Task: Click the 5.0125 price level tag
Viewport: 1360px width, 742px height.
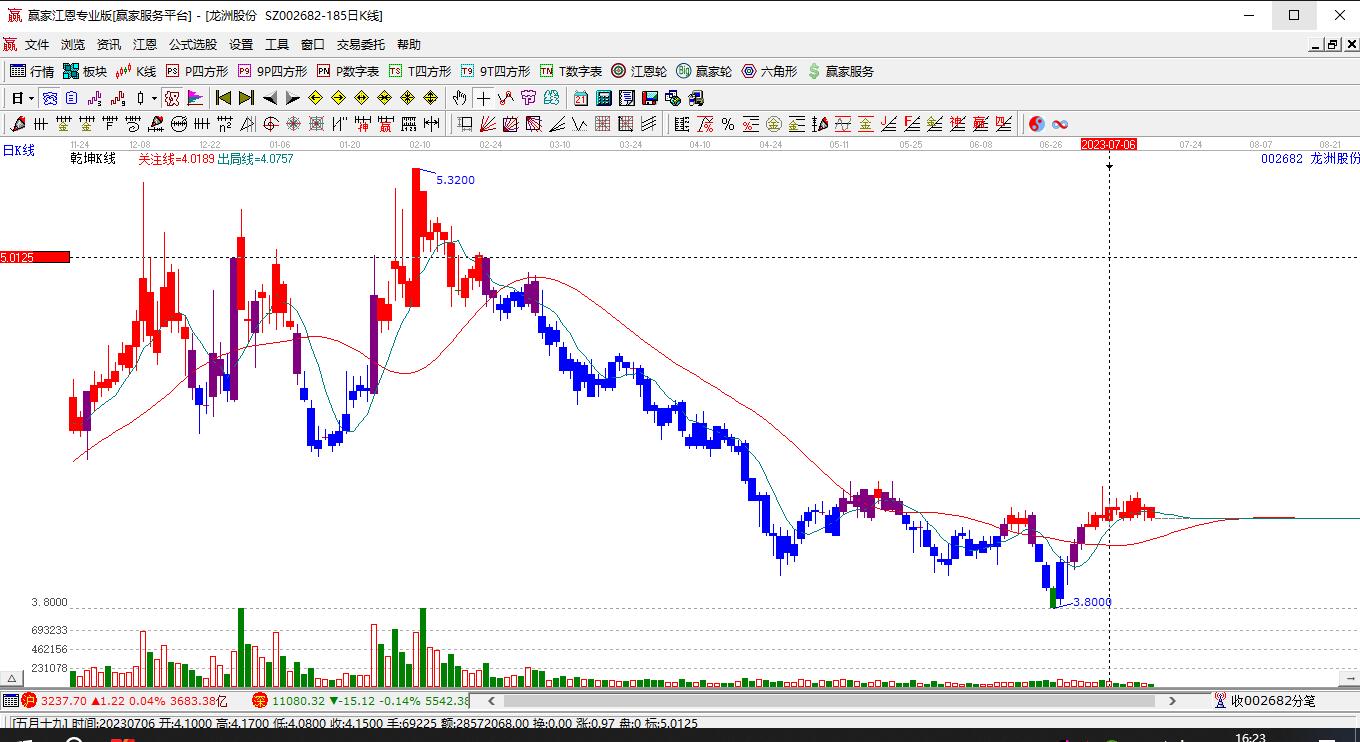Action: [35, 257]
